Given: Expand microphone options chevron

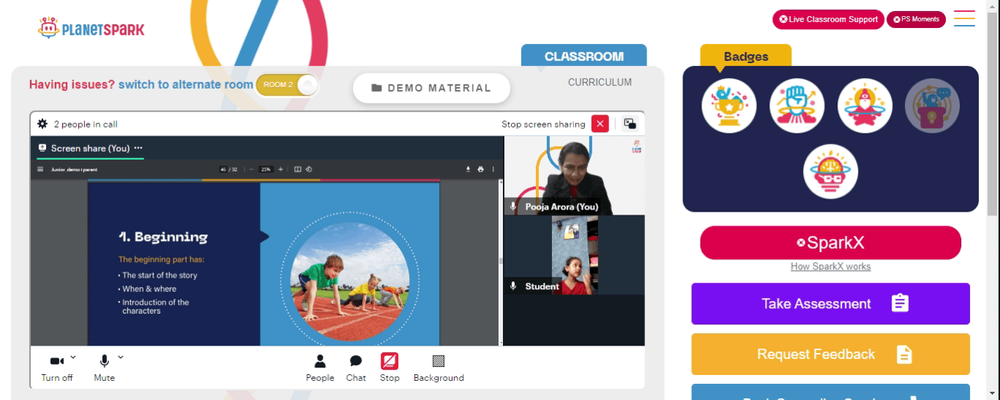Looking at the screenshot, I should [x=121, y=357].
